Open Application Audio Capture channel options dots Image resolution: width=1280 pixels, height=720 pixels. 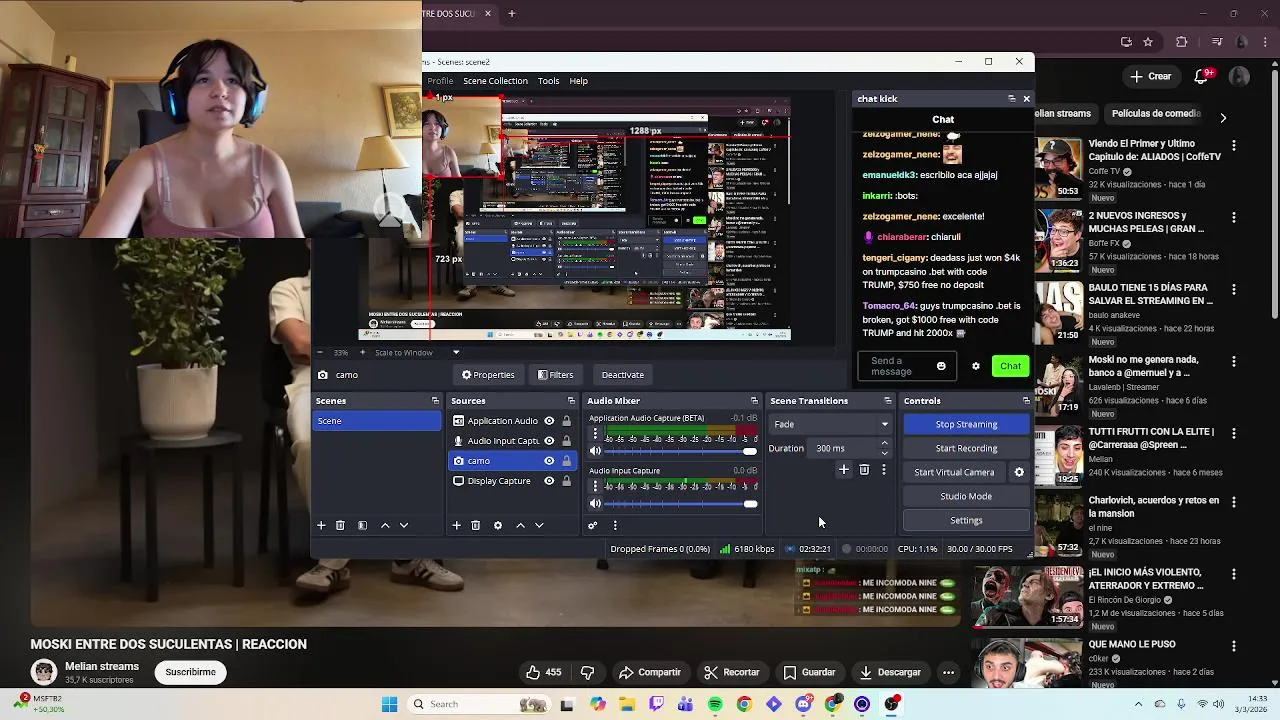[595, 434]
